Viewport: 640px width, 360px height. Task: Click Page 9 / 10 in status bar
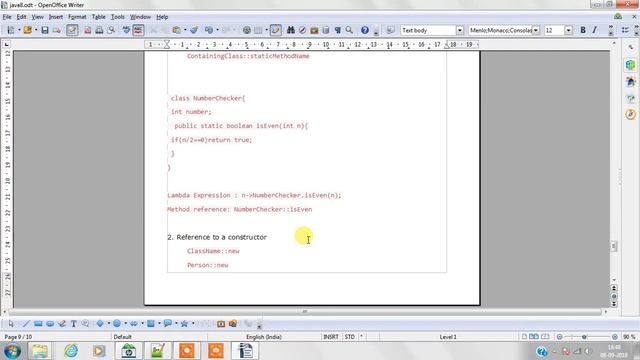(x=18, y=337)
